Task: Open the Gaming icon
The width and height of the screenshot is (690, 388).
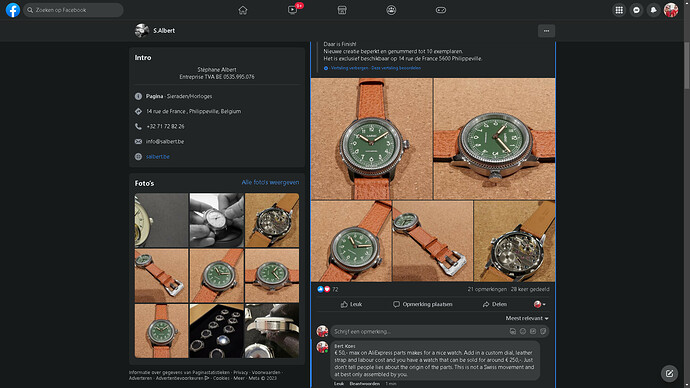Action: [440, 10]
